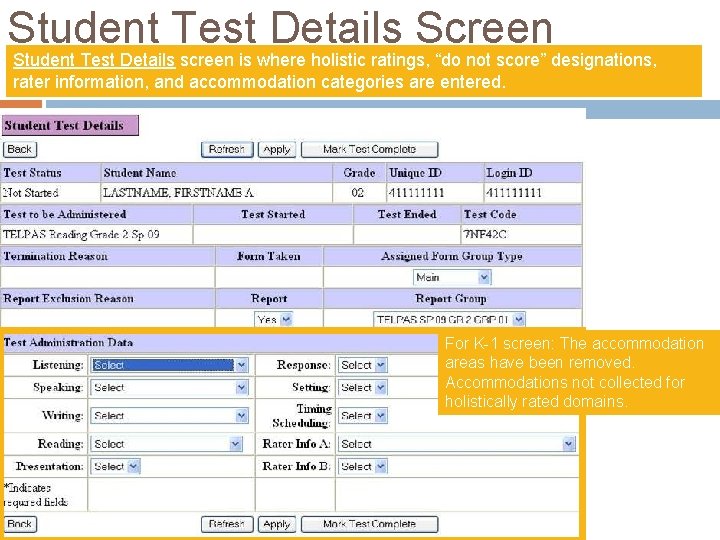720x540 pixels.
Task: Click the top Refresh button
Action: [227, 149]
